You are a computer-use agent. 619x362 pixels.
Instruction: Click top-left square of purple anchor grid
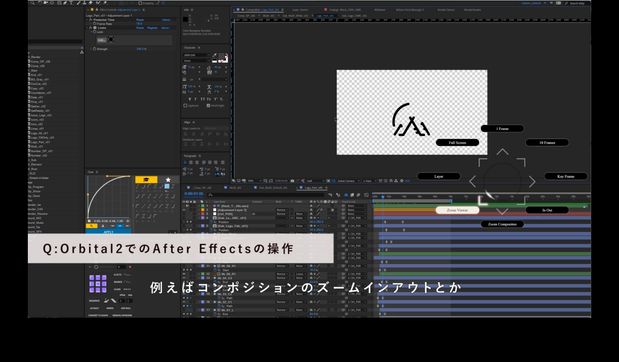click(x=92, y=278)
